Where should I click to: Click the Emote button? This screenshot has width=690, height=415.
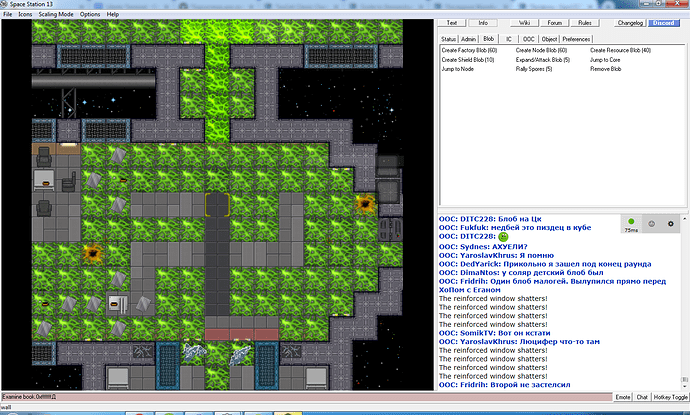pyautogui.click(x=623, y=397)
